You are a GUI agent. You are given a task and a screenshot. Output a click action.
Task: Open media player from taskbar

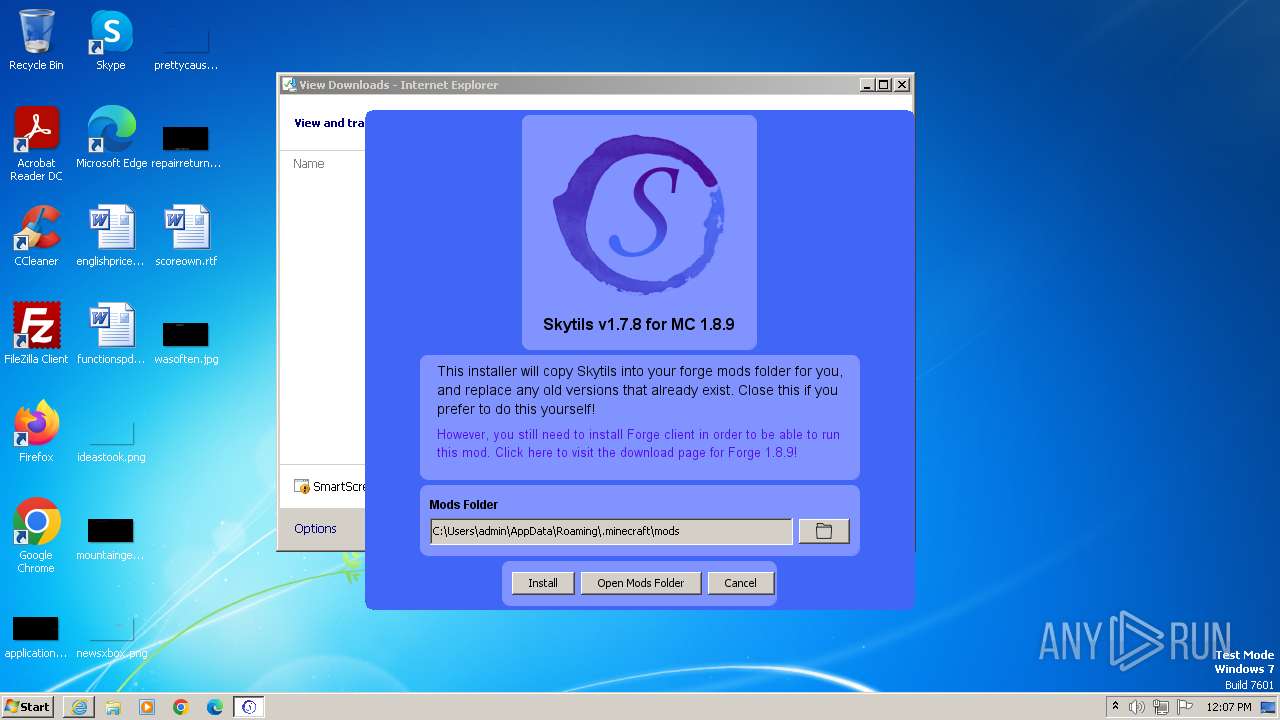(x=147, y=707)
